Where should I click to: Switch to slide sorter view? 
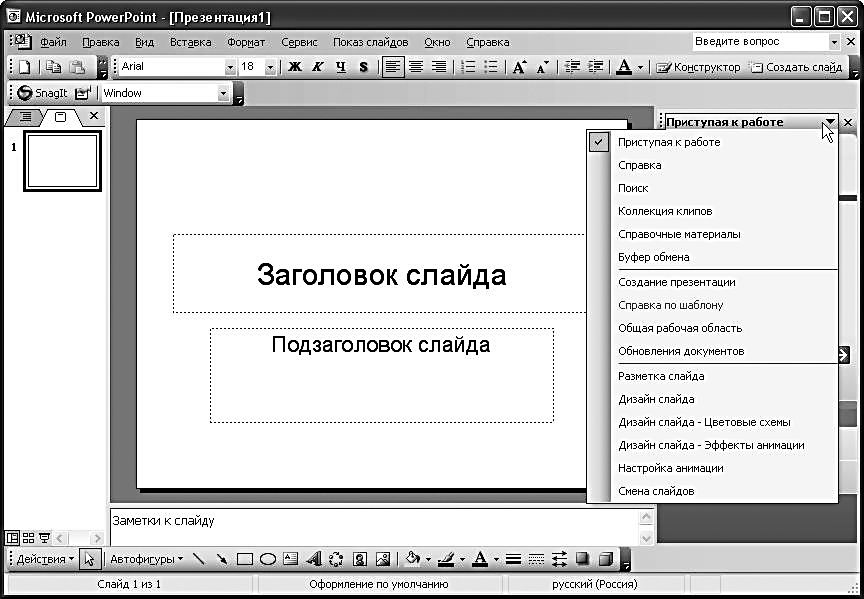click(x=28, y=538)
